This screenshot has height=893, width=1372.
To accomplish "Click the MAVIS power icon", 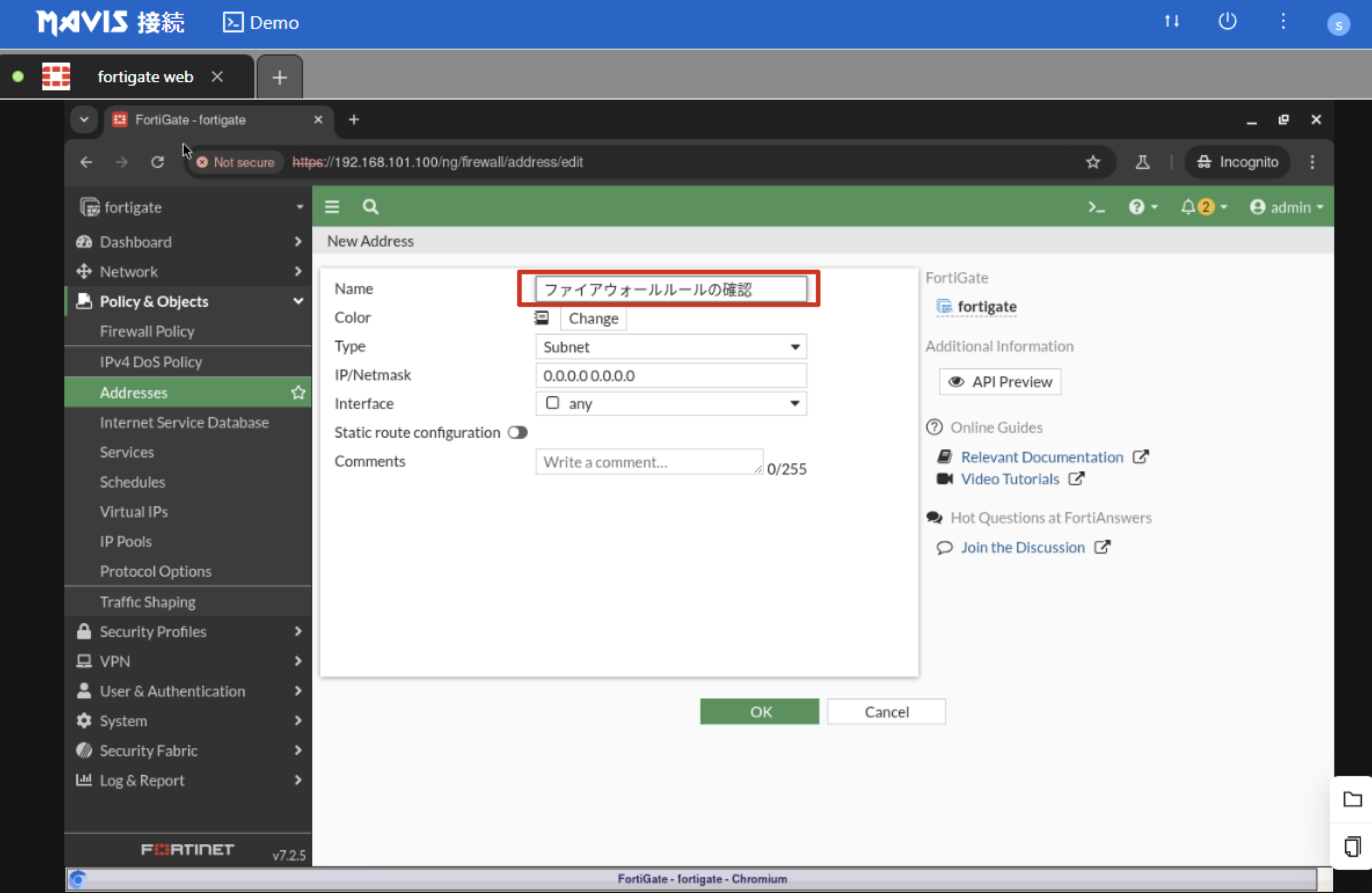I will click(x=1227, y=22).
